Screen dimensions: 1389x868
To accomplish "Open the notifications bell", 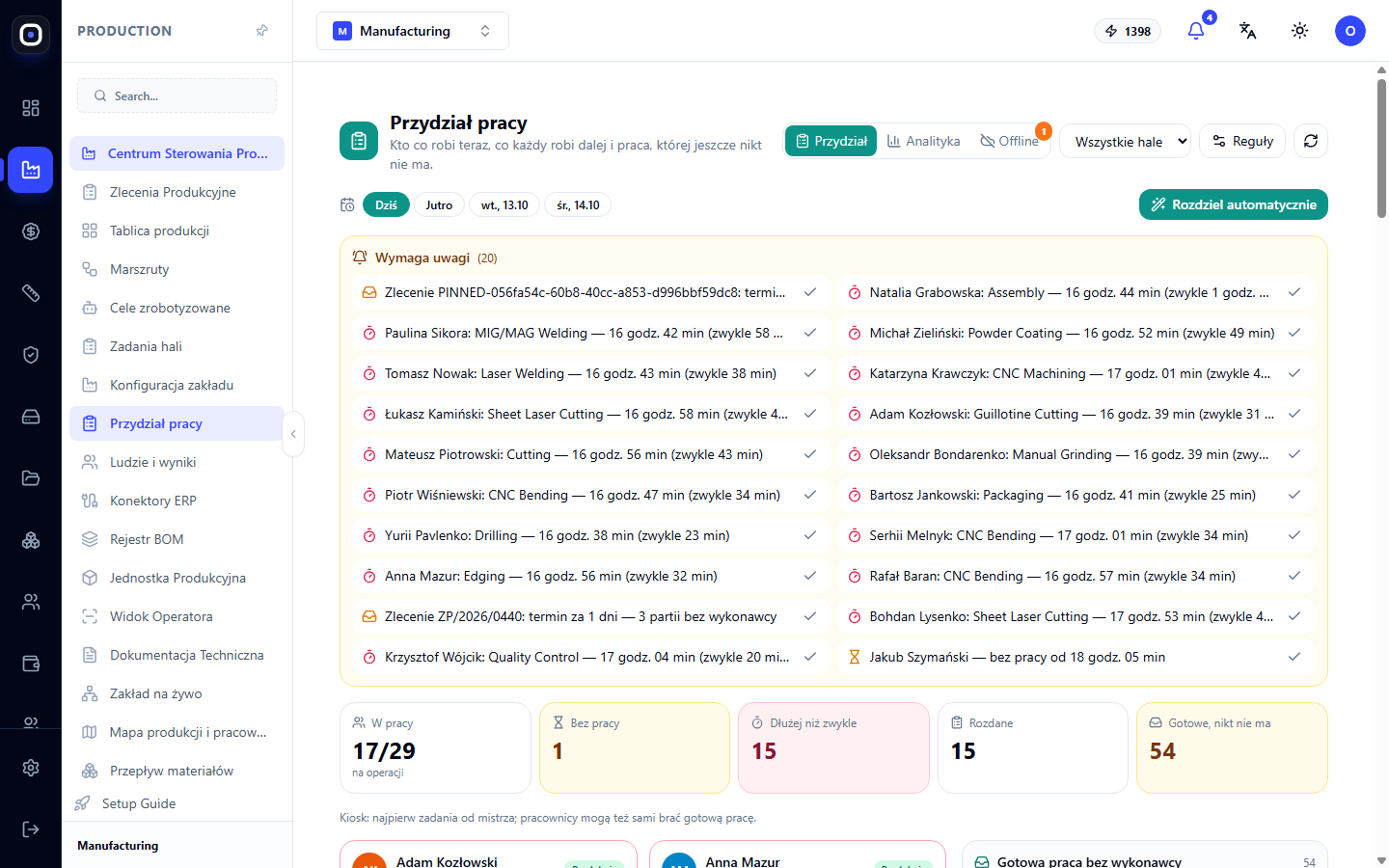I will coord(1196,31).
